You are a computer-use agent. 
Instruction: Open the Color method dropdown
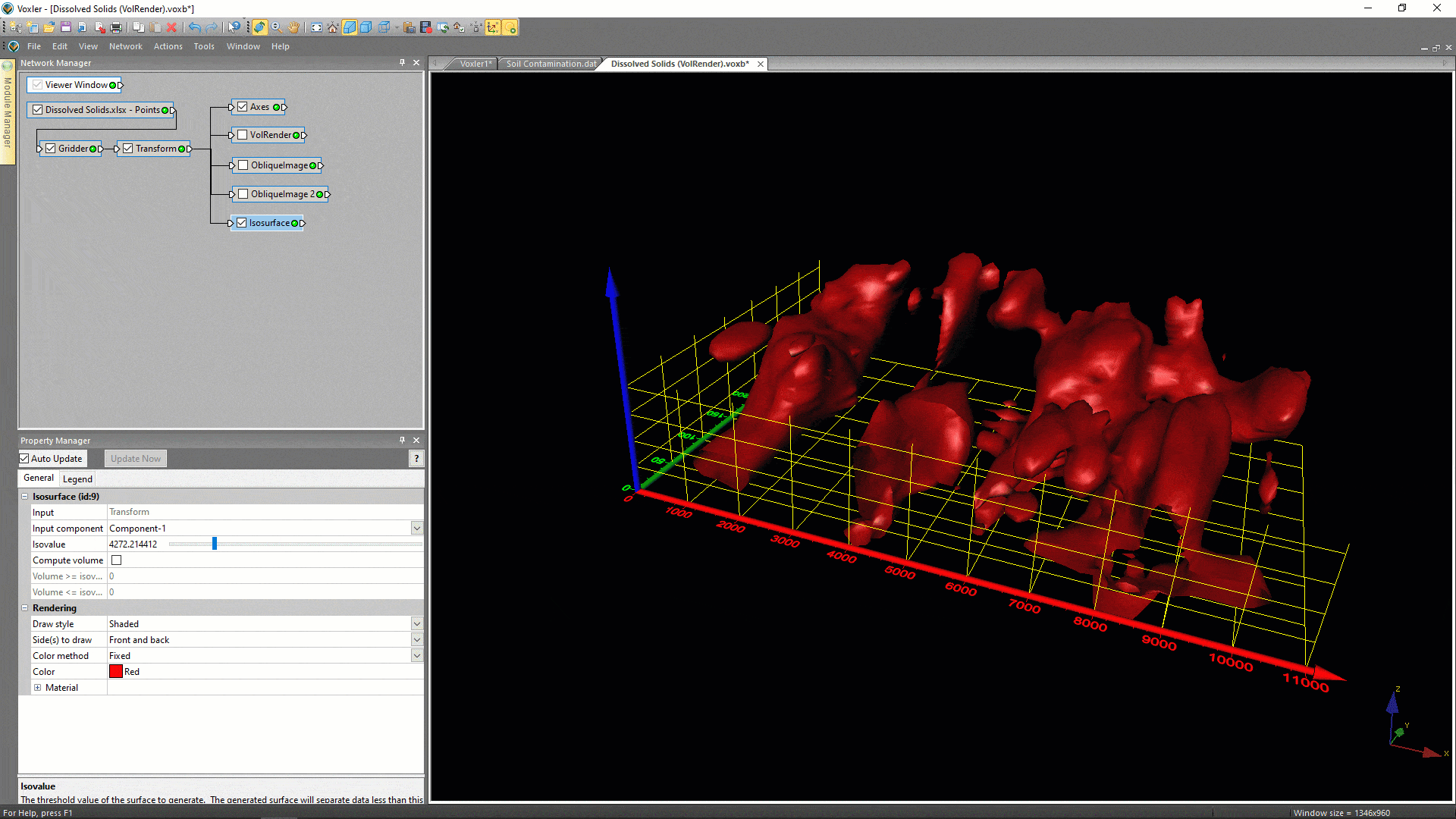click(416, 655)
